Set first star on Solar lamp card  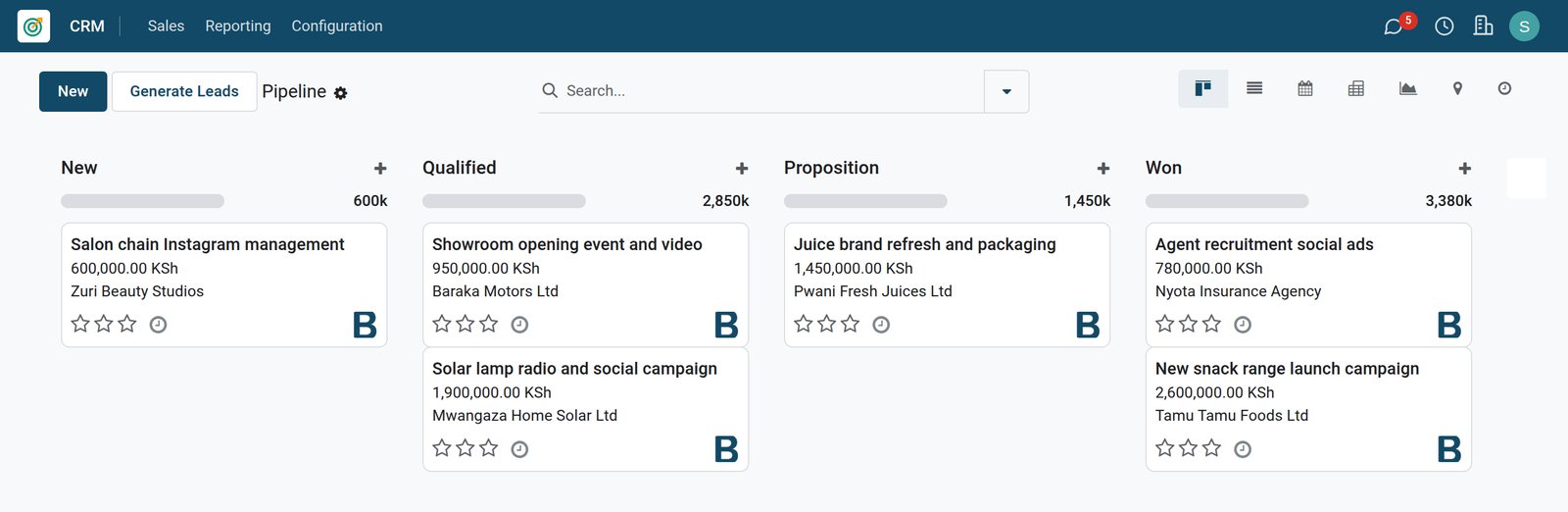click(442, 448)
